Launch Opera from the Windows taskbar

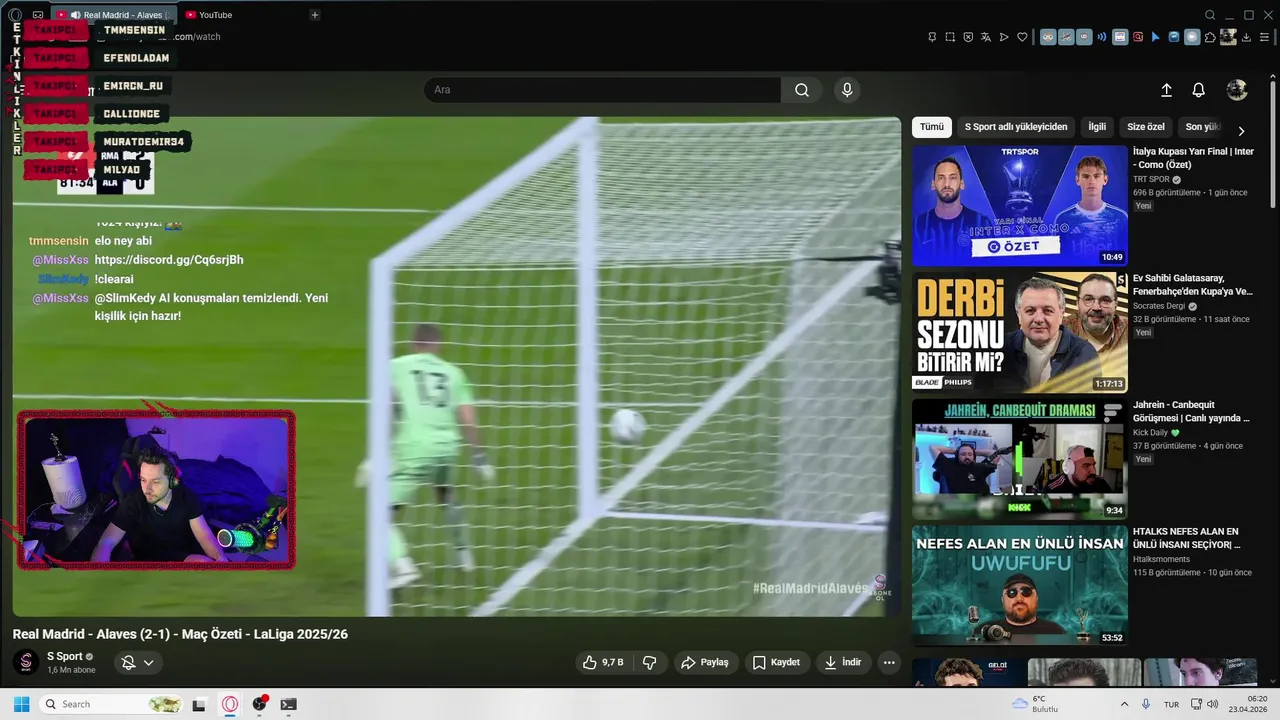[x=230, y=704]
